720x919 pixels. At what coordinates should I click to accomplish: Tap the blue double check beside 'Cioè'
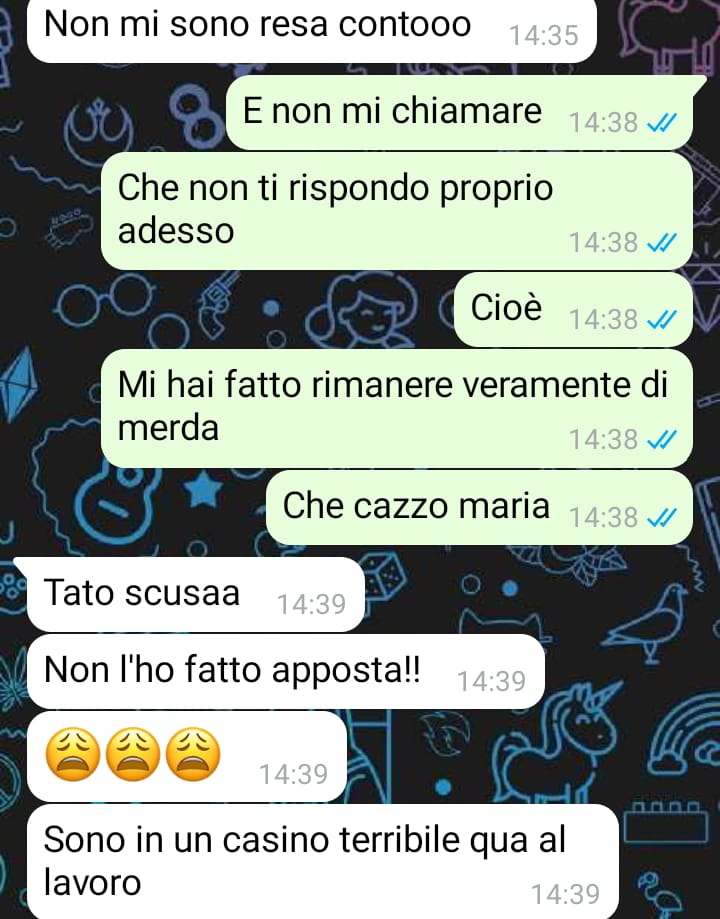661,320
